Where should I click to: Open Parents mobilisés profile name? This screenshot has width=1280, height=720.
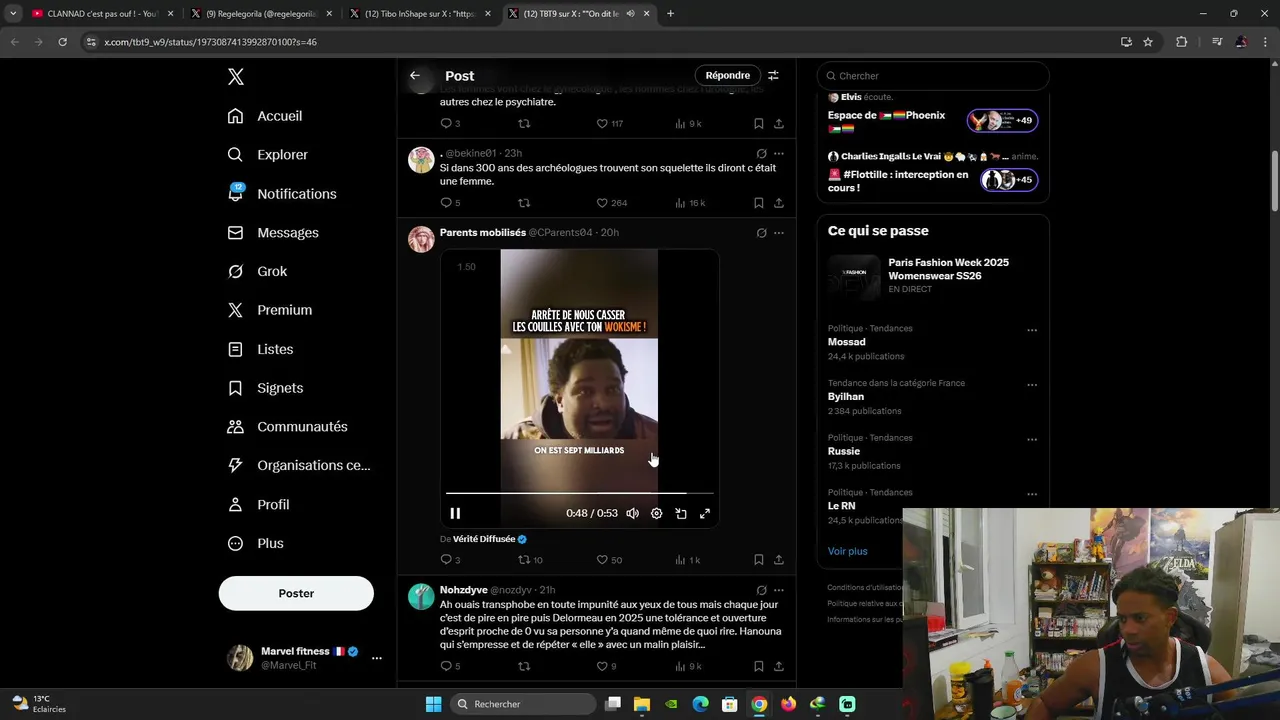pos(483,232)
